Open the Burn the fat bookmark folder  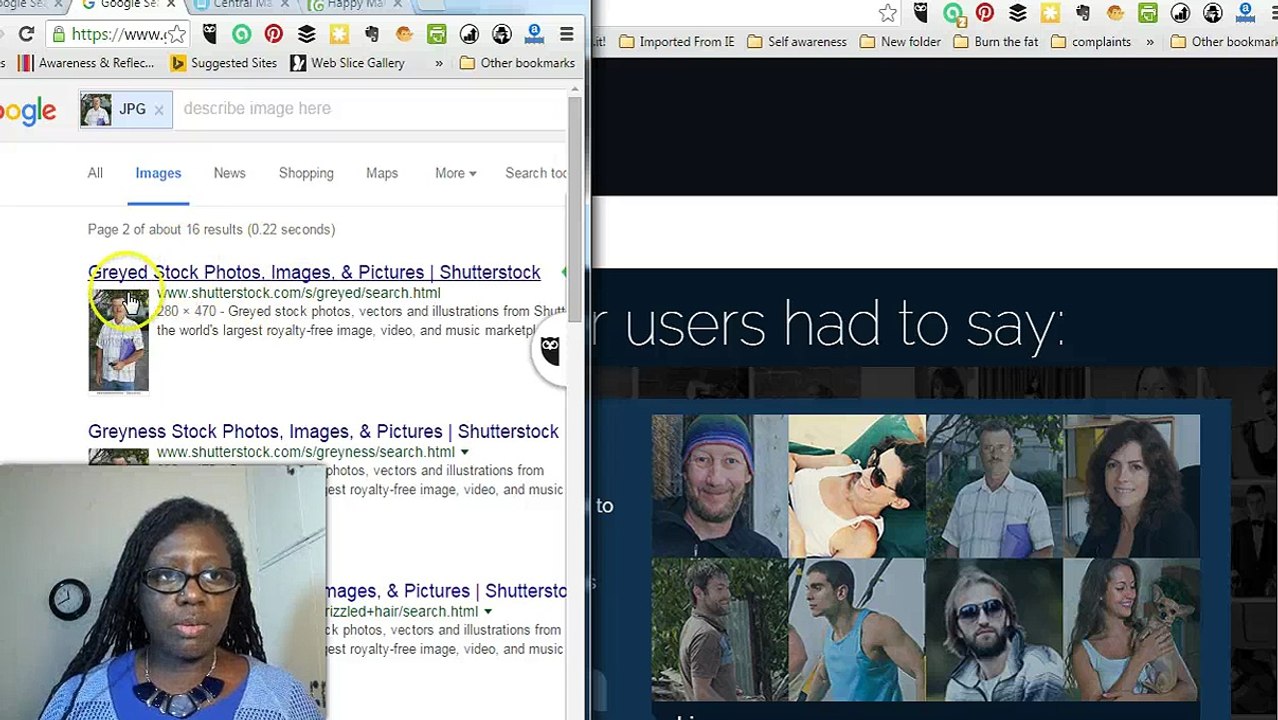995,42
